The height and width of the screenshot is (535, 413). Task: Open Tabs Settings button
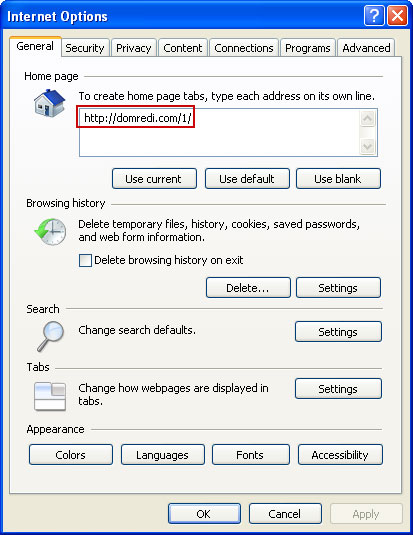pos(338,388)
